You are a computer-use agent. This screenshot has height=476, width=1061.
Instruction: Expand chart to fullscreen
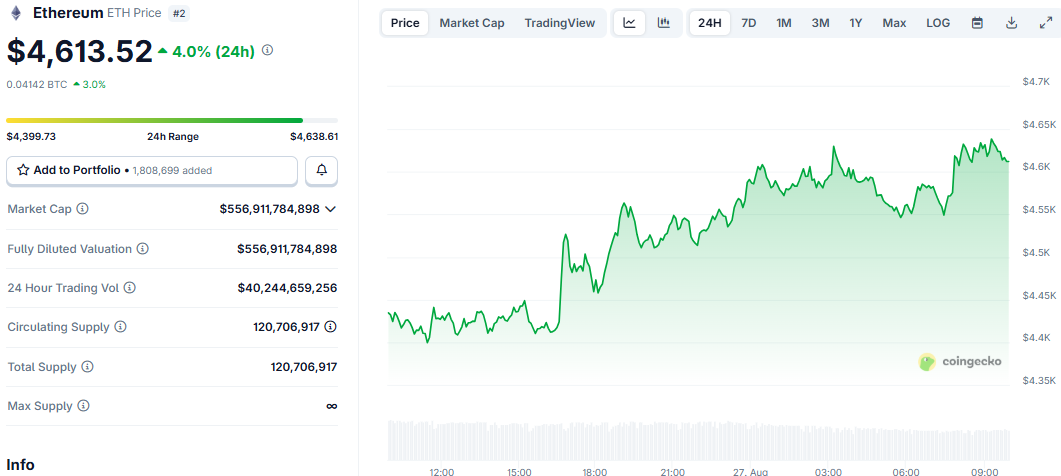click(1045, 23)
